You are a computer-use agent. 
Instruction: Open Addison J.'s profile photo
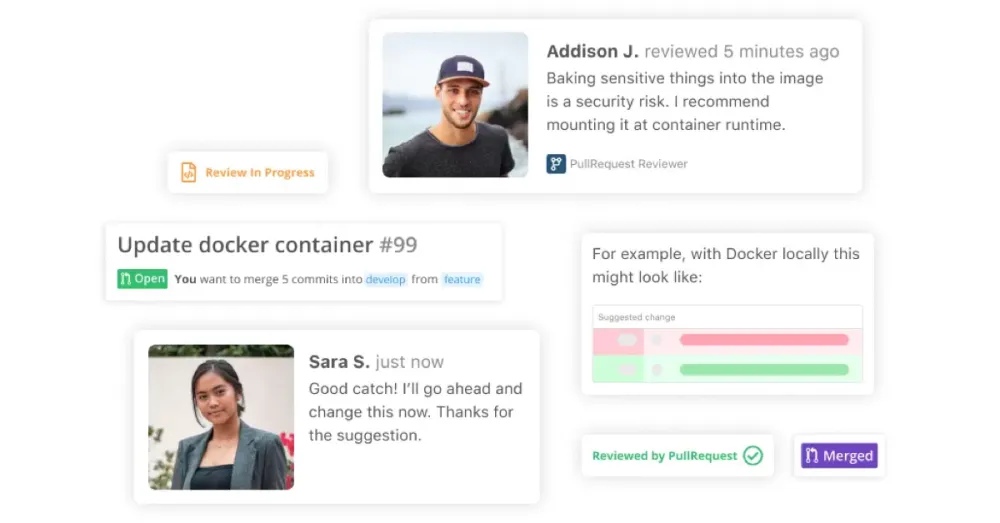455,105
